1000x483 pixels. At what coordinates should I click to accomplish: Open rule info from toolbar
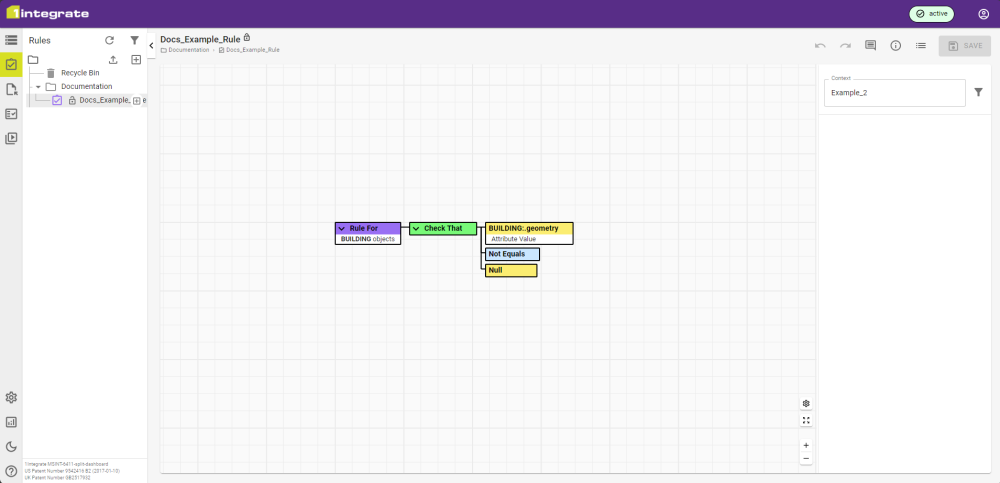click(x=895, y=45)
